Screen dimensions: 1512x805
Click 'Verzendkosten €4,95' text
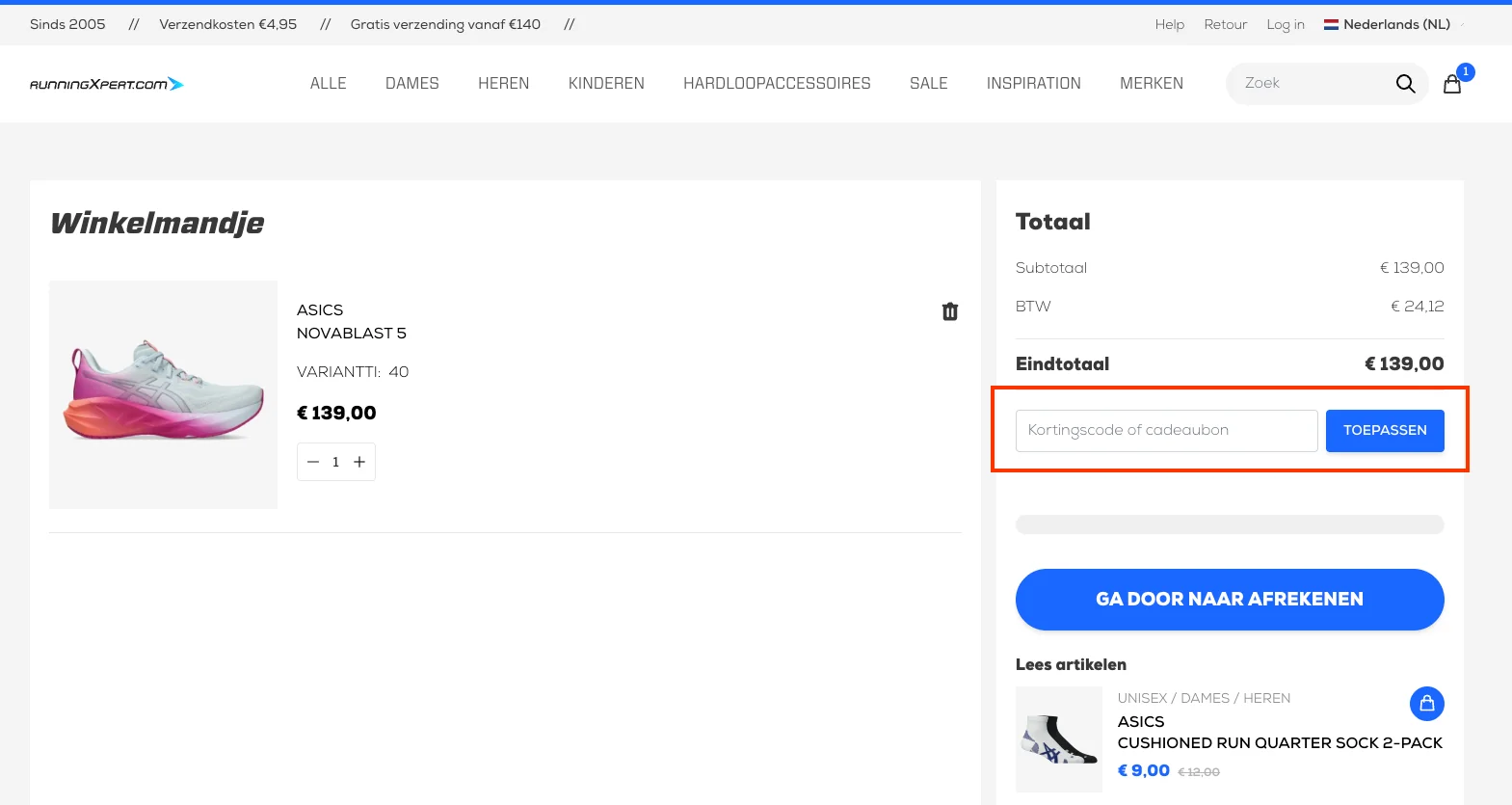(228, 24)
